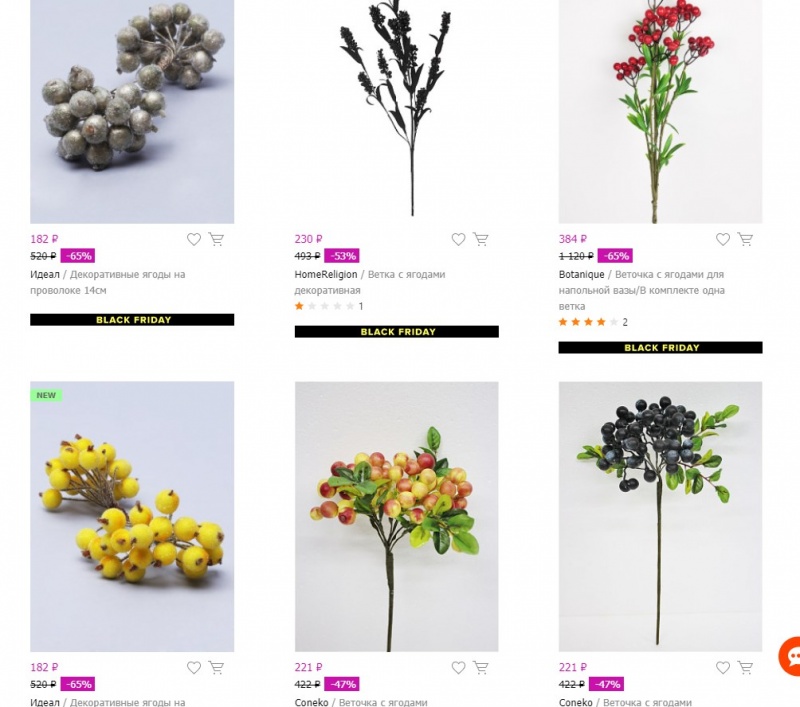Open HomeReligion Ветка с ягодами link
The height and width of the screenshot is (707, 800).
[370, 282]
